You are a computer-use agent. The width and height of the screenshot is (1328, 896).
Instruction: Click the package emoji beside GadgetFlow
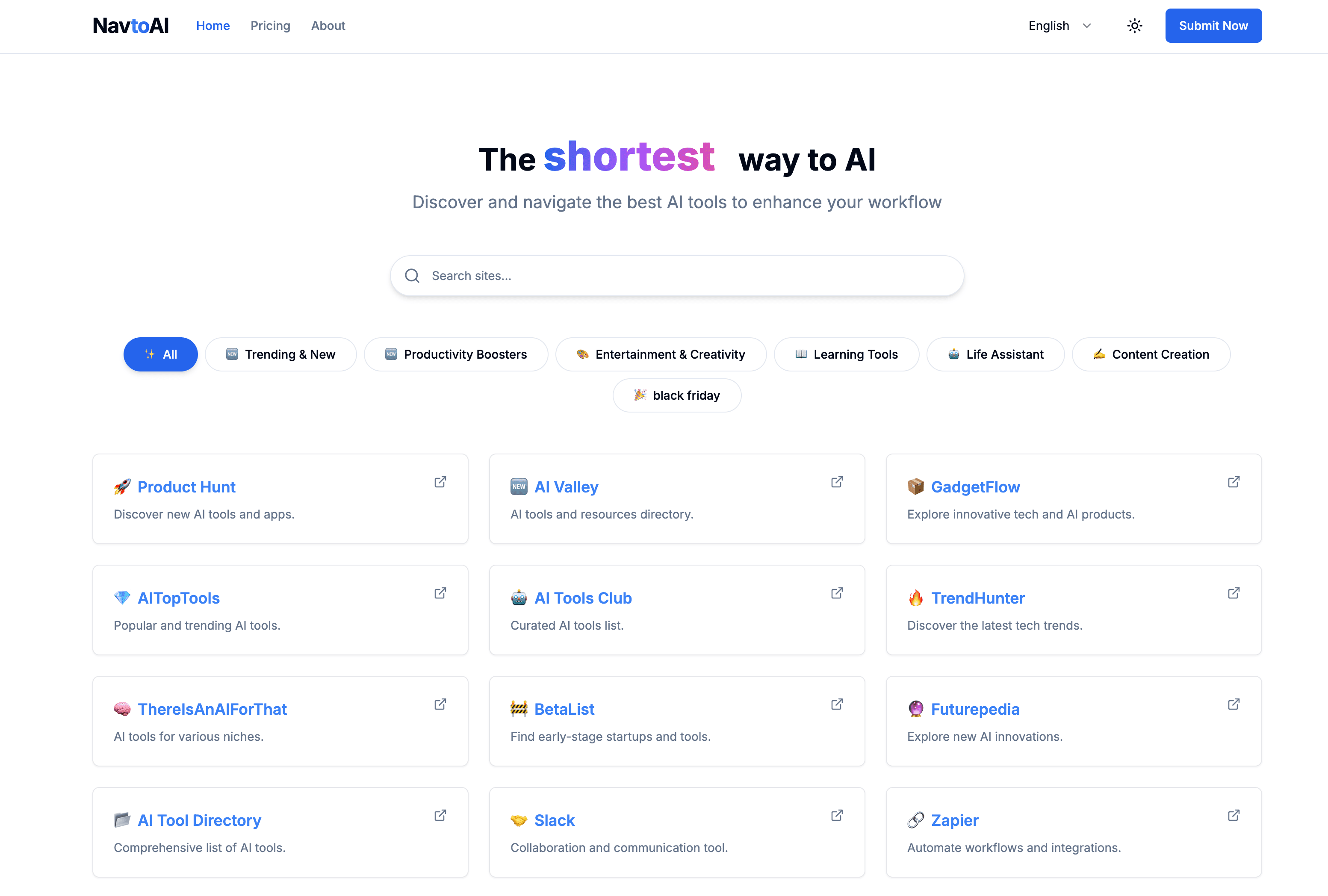[x=916, y=487]
